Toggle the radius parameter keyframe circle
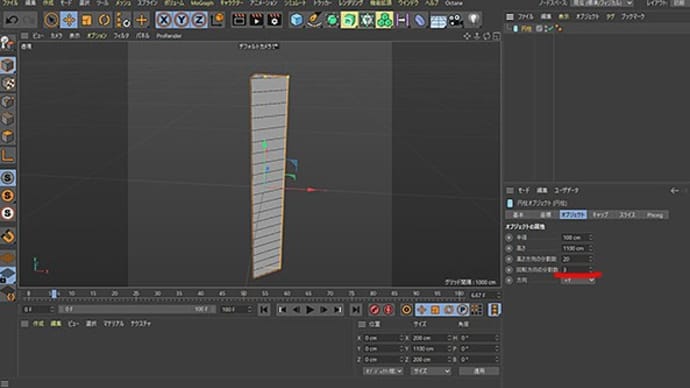Viewport: 690px width, 388px height. pyautogui.click(x=509, y=237)
